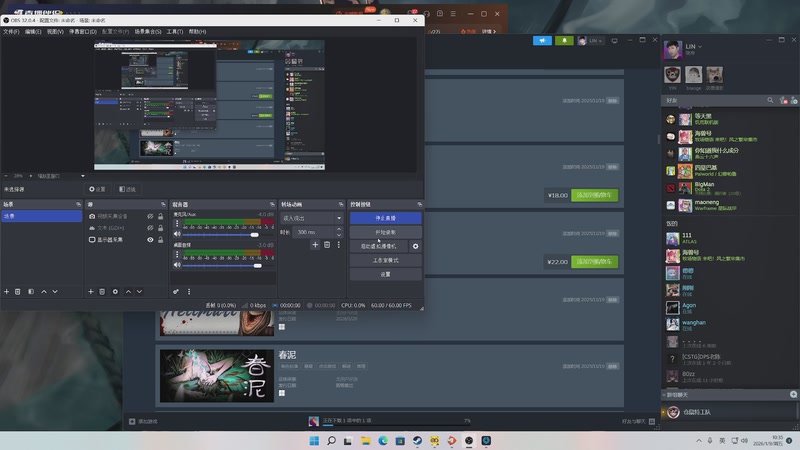Open Windows Start menu
Viewport: 800px width, 450px height.
[314, 441]
